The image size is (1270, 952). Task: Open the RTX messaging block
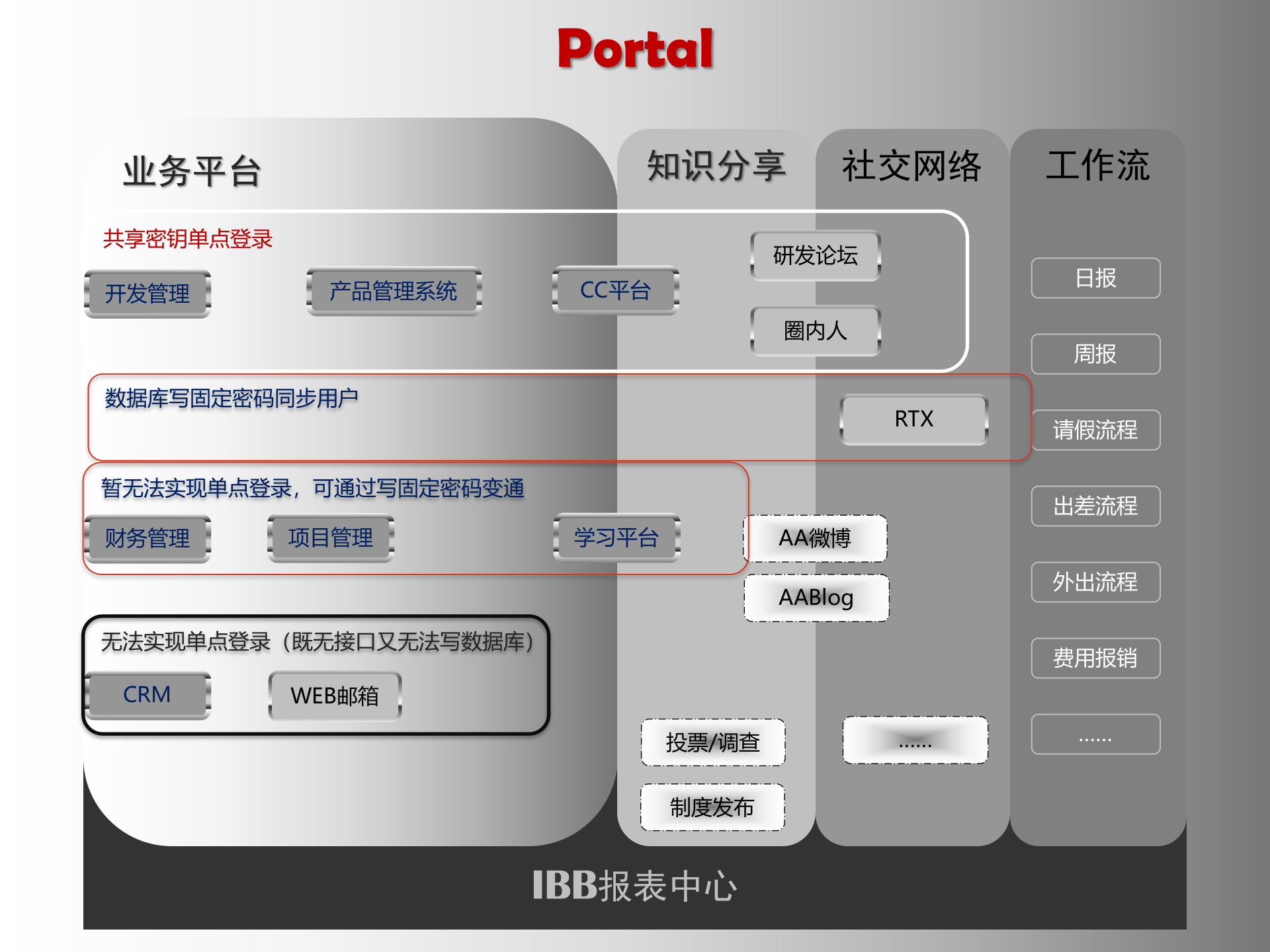(913, 418)
